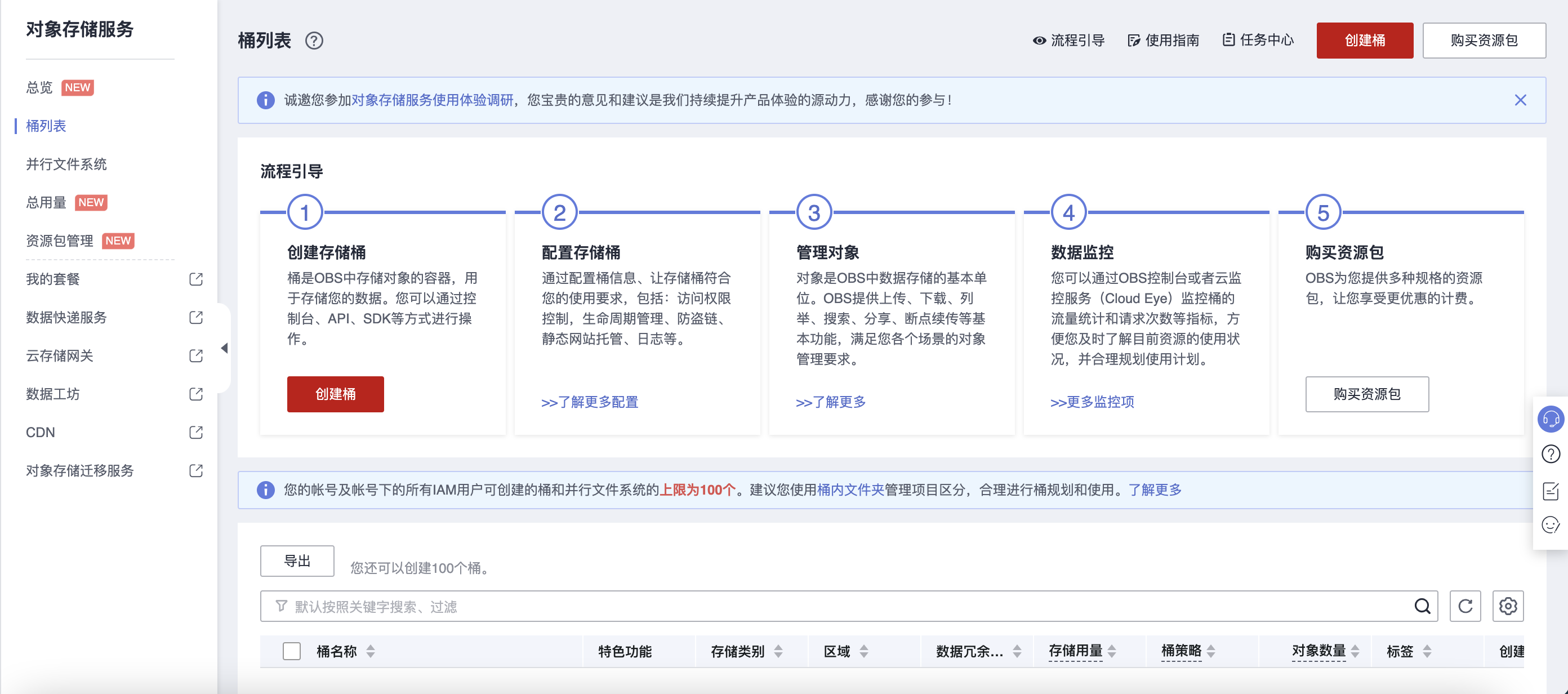Image resolution: width=1568 pixels, height=694 pixels.
Task: Click the 您还可以创建100个桶 text
Action: 420,568
